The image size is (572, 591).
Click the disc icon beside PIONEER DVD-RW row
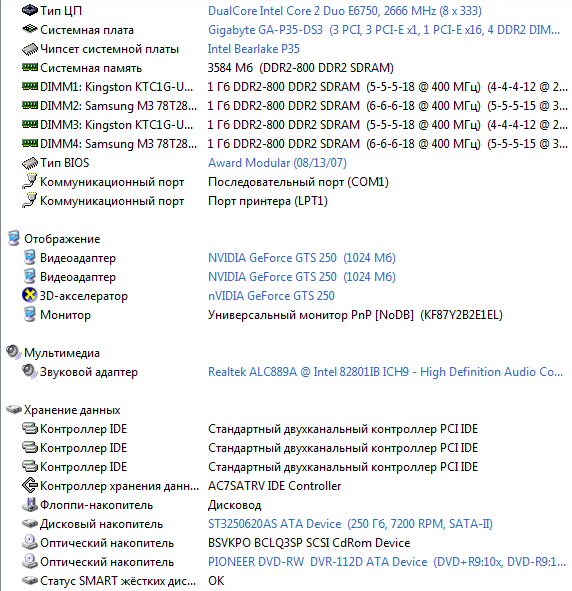(30, 562)
